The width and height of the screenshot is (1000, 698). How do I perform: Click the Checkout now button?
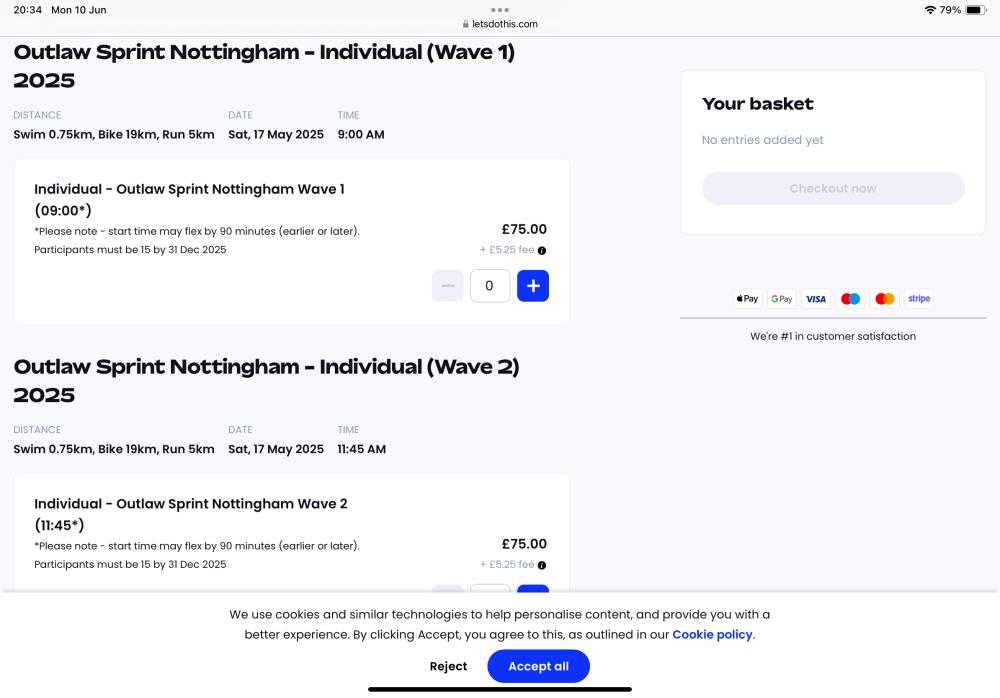[833, 188]
